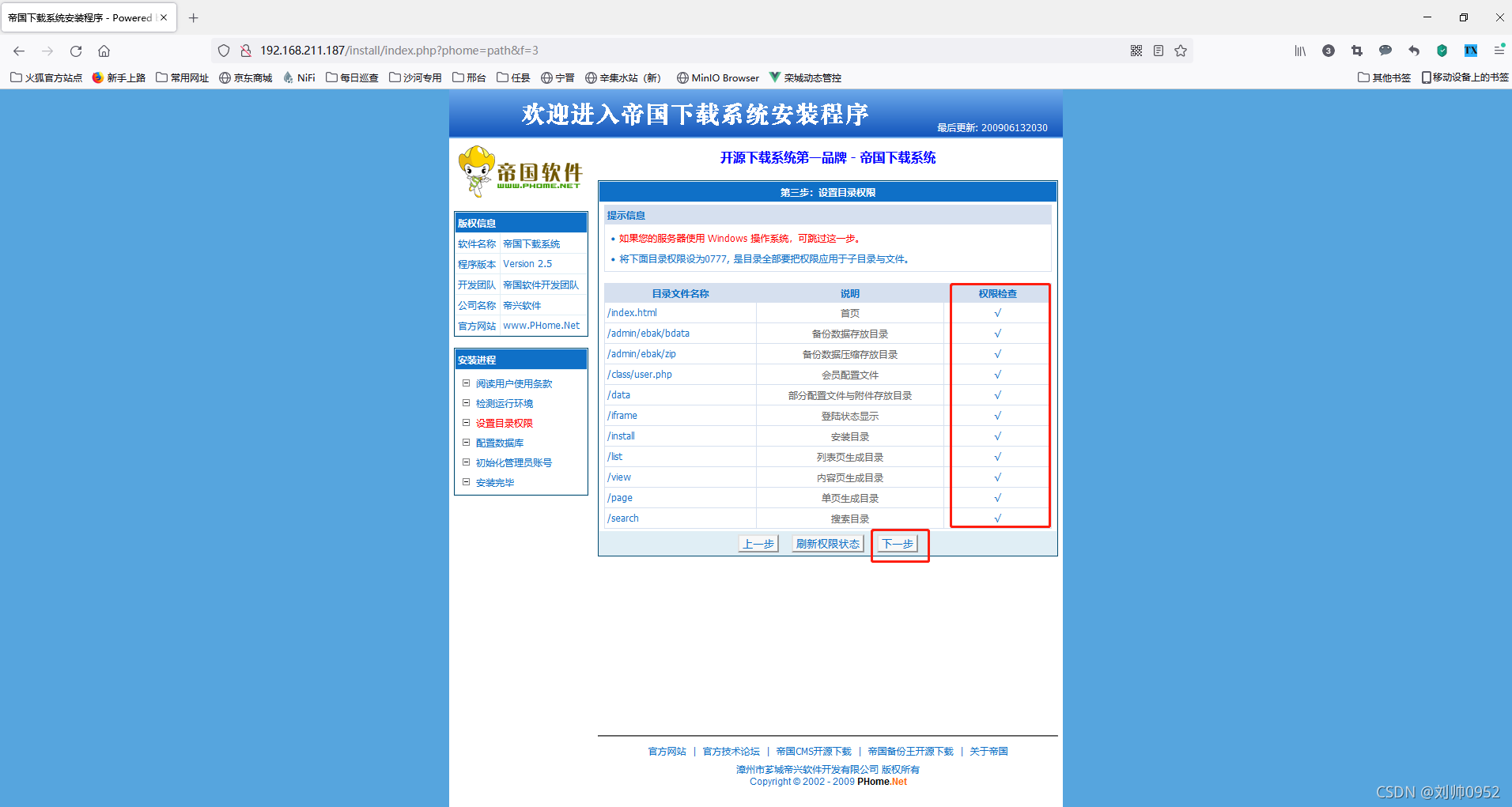
Task: Open the 宁晋 bookmark
Action: coord(558,77)
